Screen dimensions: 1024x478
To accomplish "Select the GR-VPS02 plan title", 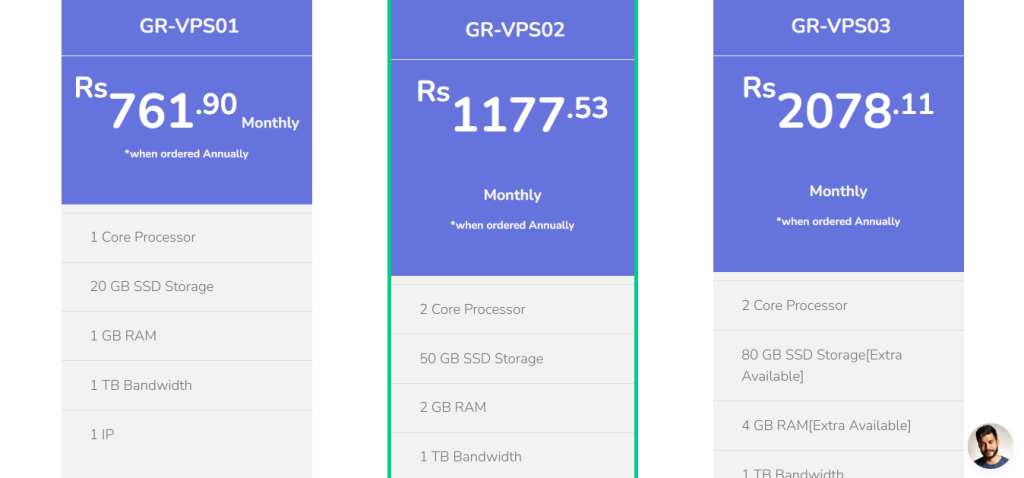I will click(515, 30).
